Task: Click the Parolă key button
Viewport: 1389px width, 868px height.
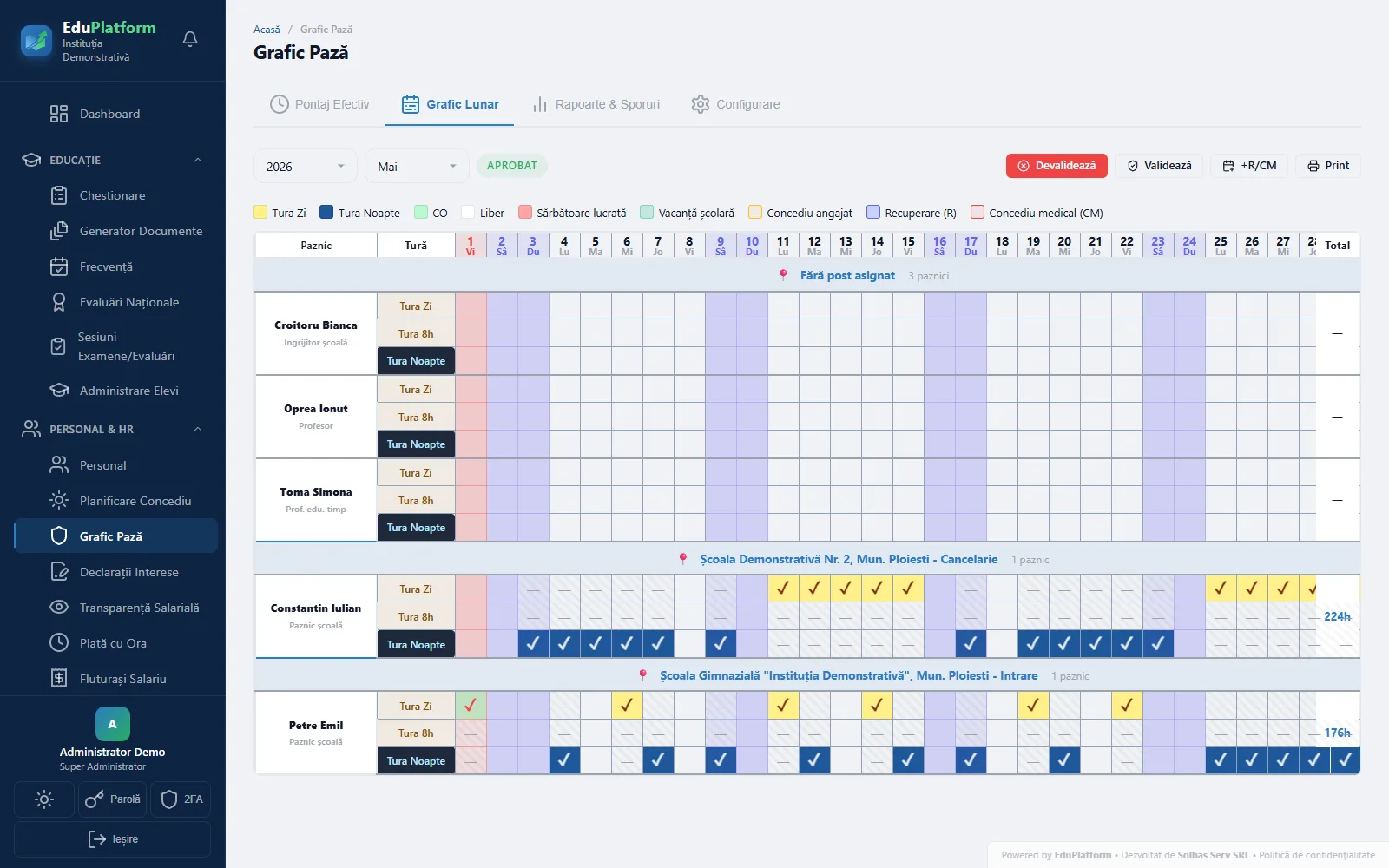Action: [113, 799]
